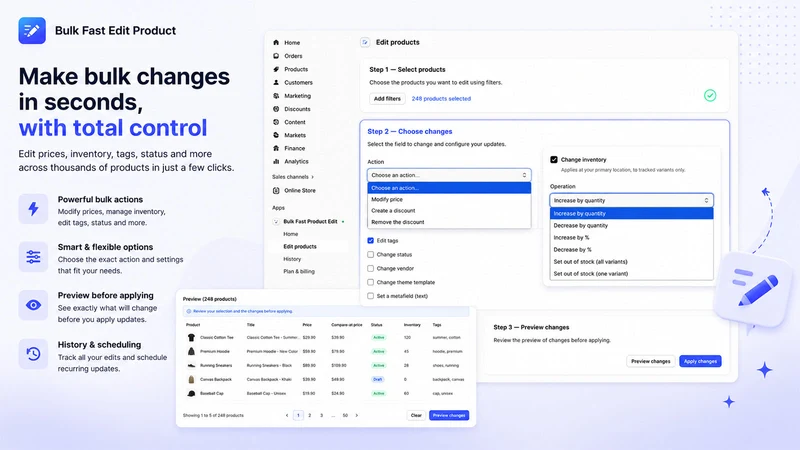Image resolution: width=800 pixels, height=450 pixels.
Task: Click the large pencil tile graphic
Action: (x=754, y=289)
